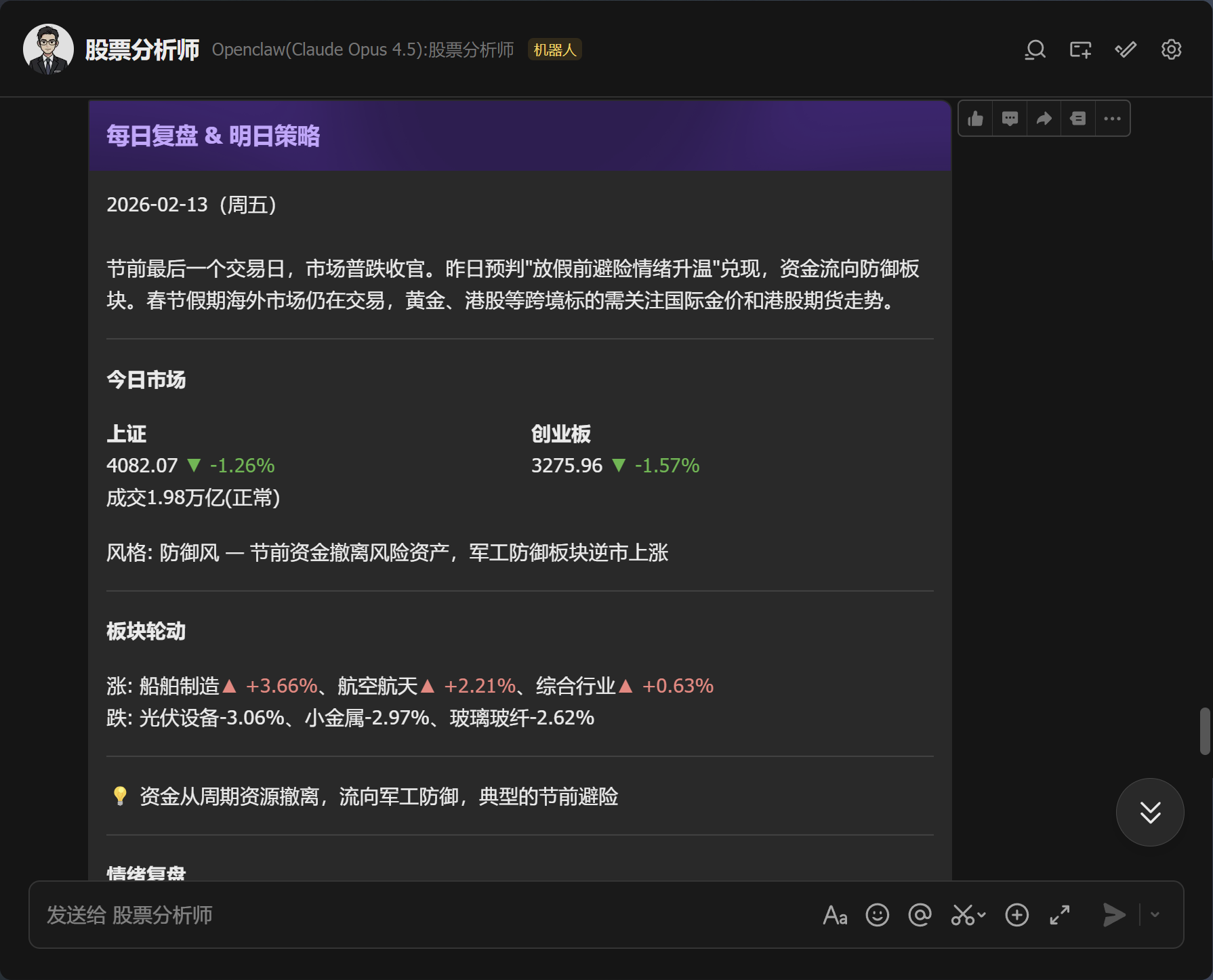The width and height of the screenshot is (1213, 980).
Task: Open text formatting with the Aa icon
Action: [x=835, y=915]
